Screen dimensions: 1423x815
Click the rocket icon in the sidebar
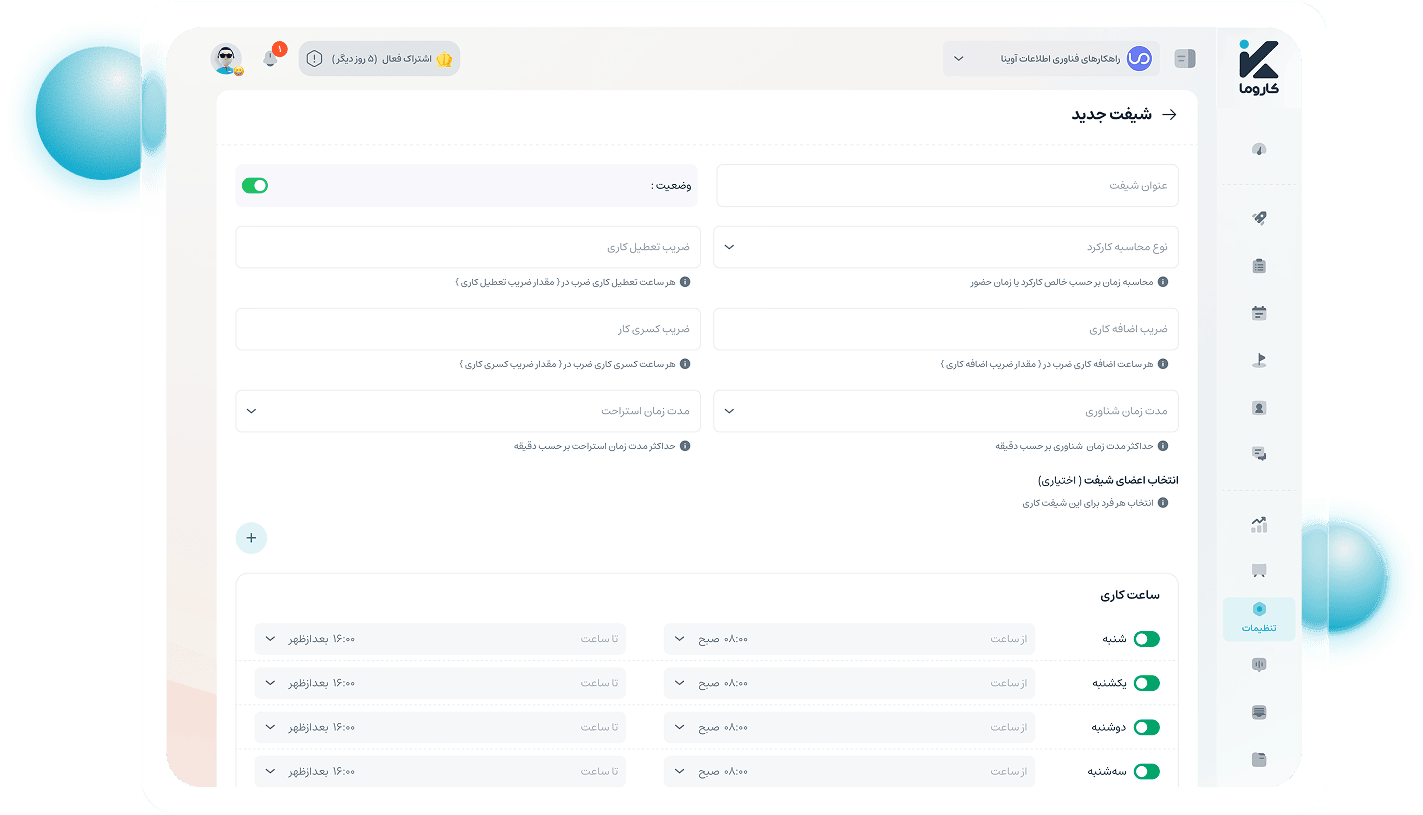coord(1259,218)
